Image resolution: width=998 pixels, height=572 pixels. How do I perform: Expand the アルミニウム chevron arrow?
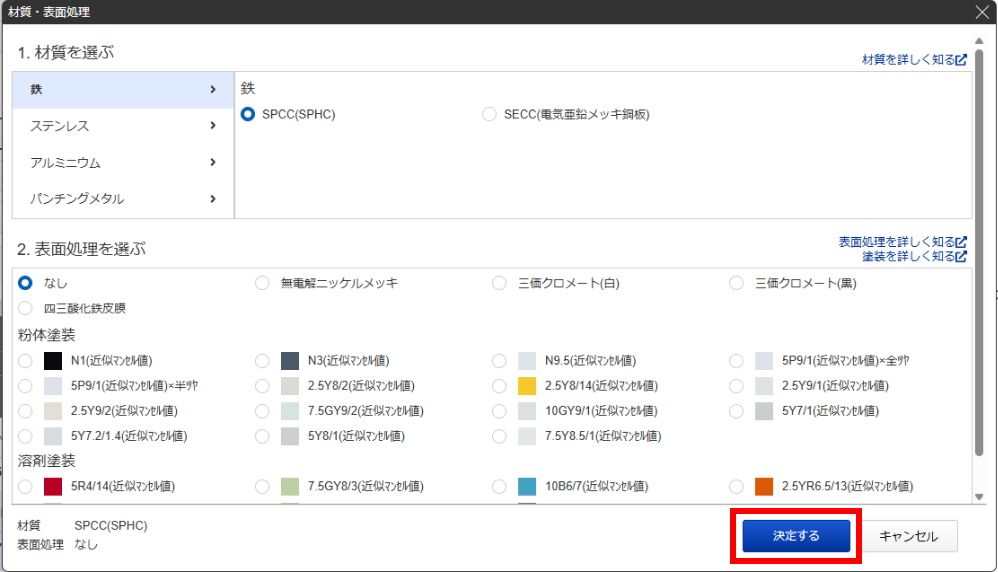point(213,163)
